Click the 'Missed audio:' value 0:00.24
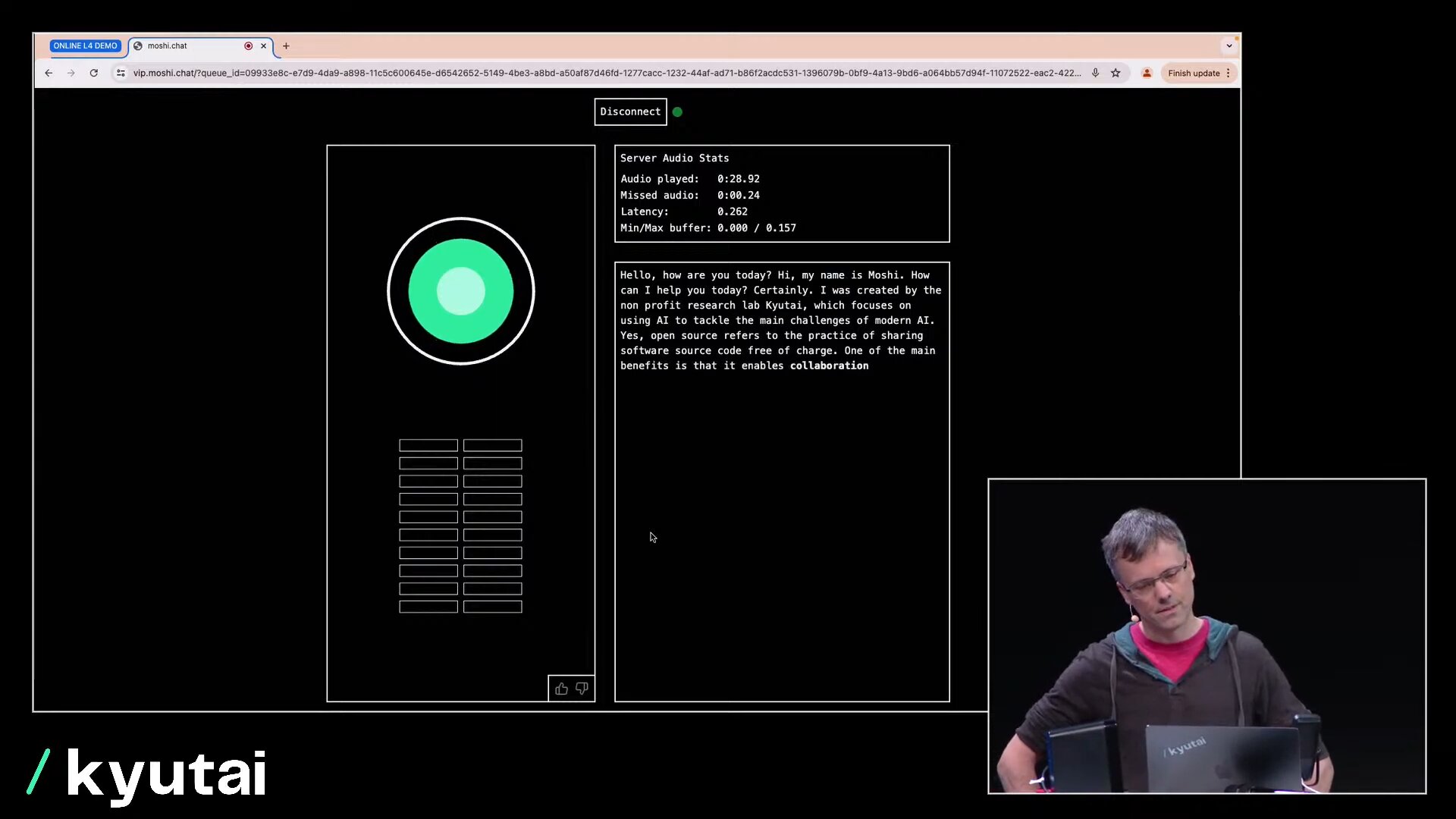1456x819 pixels. coord(738,195)
